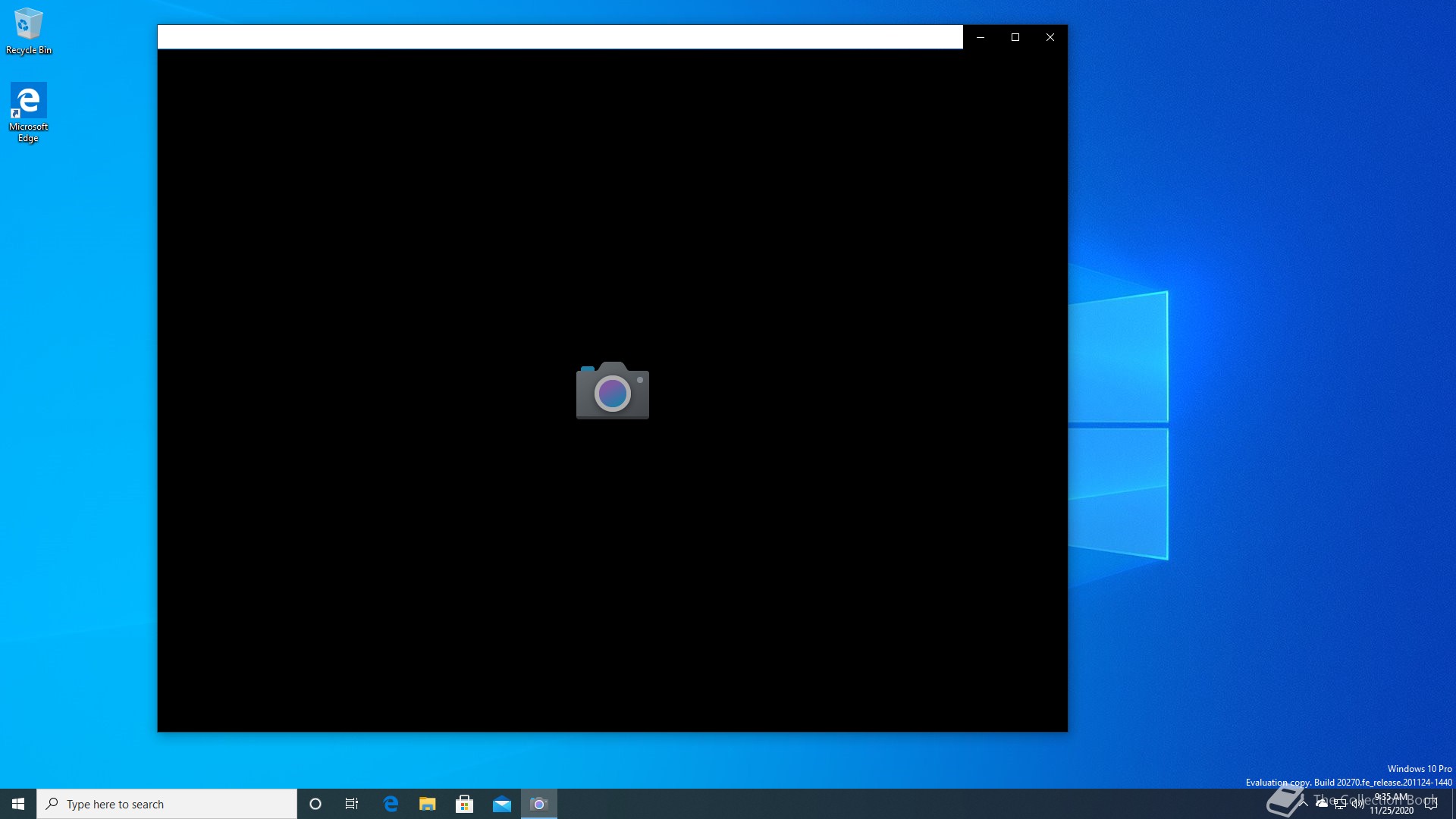Viewport: 1456px width, 819px height.
Task: Open Microsoft Store from the taskbar
Action: tap(465, 804)
